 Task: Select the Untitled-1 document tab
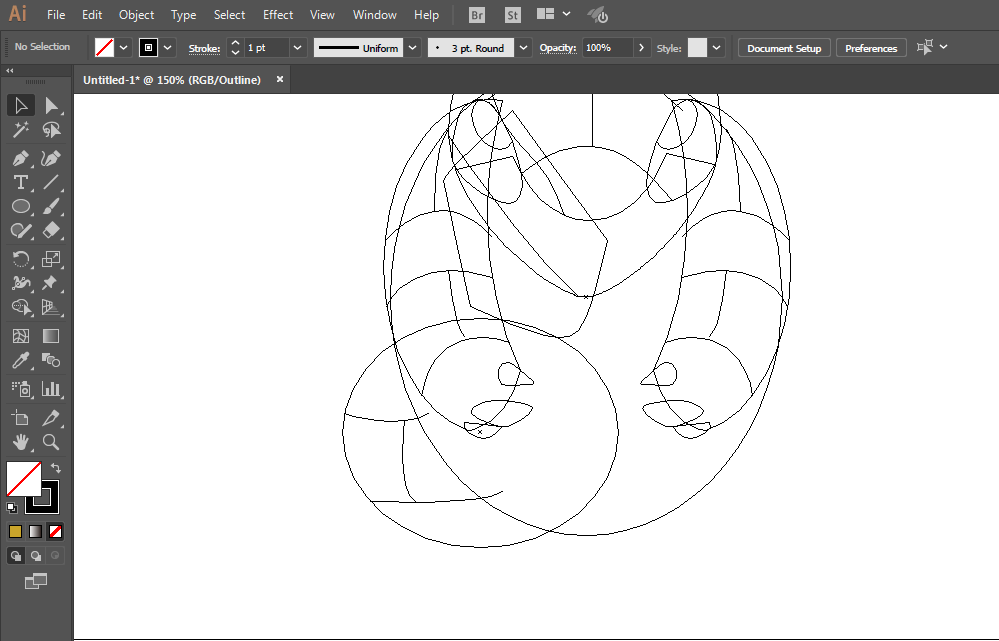[x=172, y=80]
